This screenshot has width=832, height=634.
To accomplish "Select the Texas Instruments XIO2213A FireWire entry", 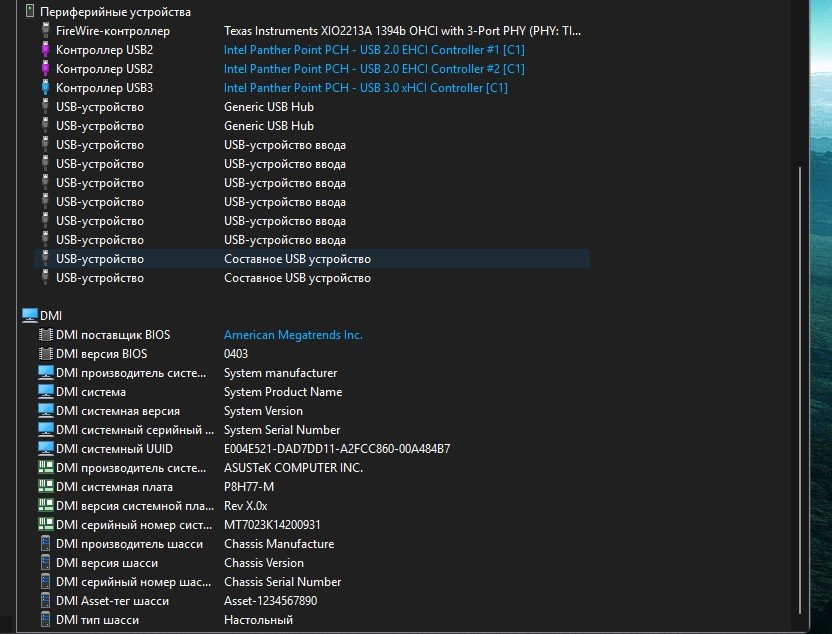I will click(402, 31).
